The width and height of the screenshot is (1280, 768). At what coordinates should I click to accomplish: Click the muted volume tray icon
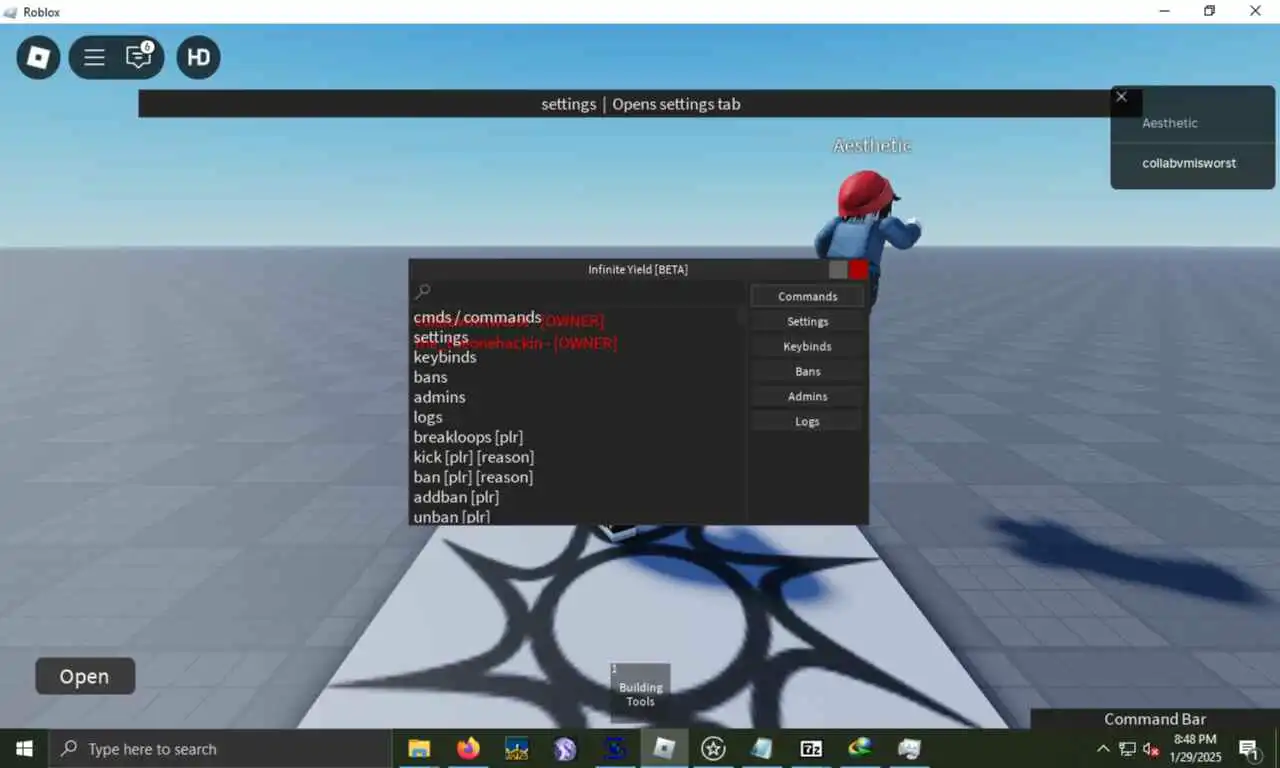click(x=1151, y=748)
